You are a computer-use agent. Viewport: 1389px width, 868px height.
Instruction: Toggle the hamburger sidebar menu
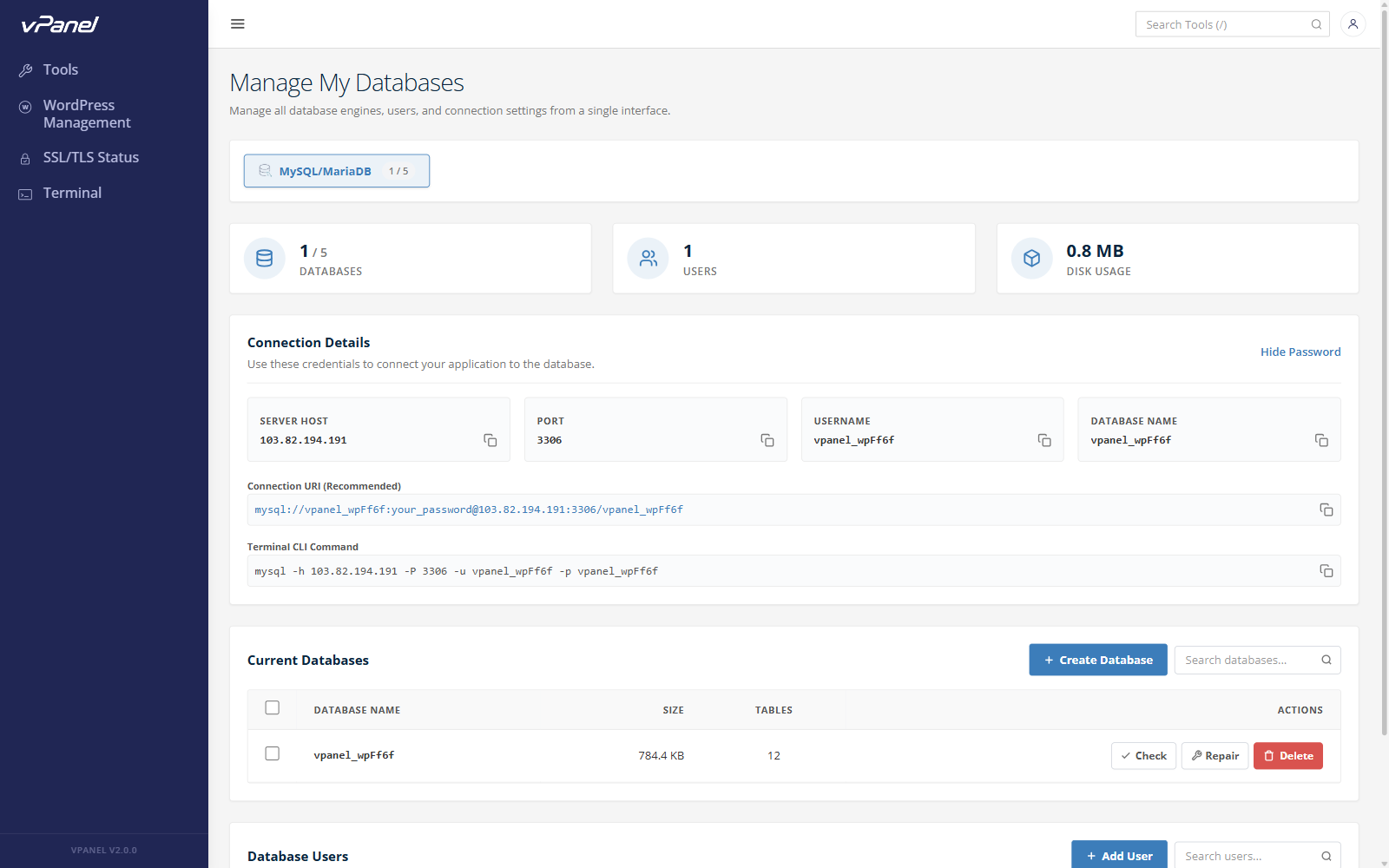coord(238,24)
